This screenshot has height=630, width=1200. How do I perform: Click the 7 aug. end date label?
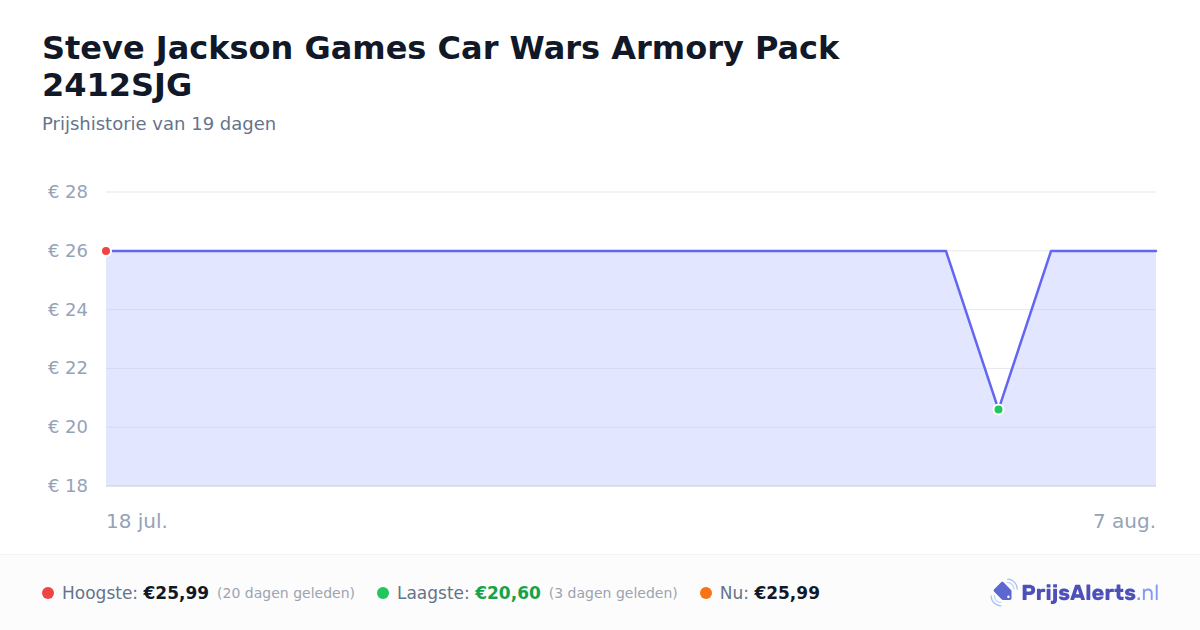pos(1125,522)
